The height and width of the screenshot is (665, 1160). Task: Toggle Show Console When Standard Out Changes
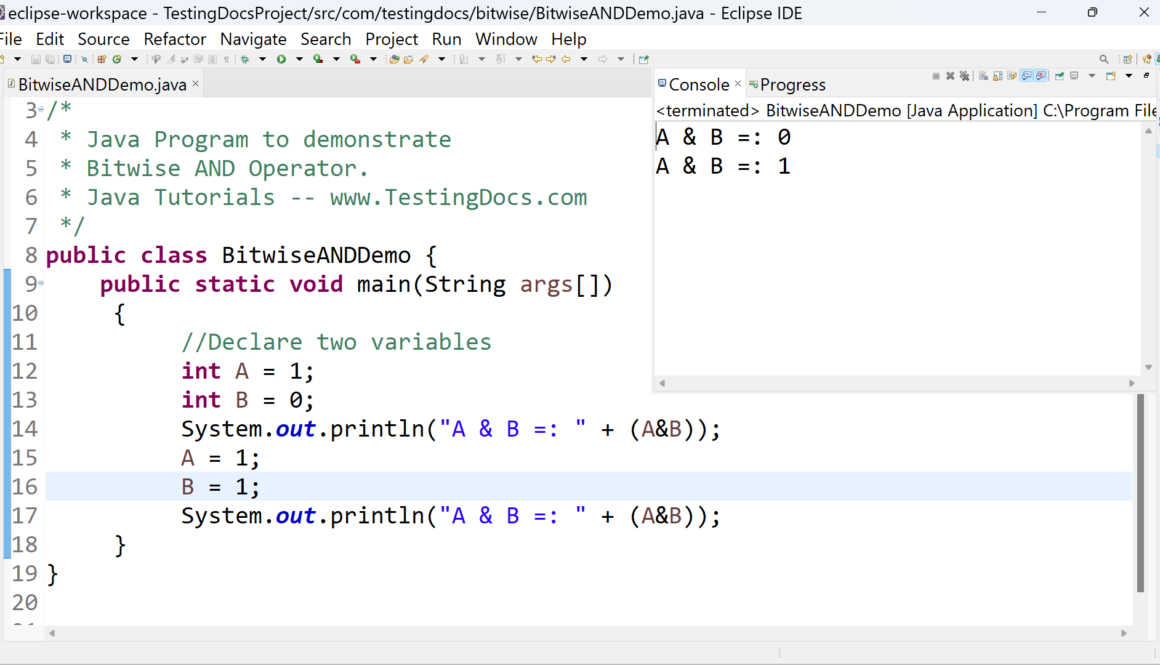[x=1027, y=76]
